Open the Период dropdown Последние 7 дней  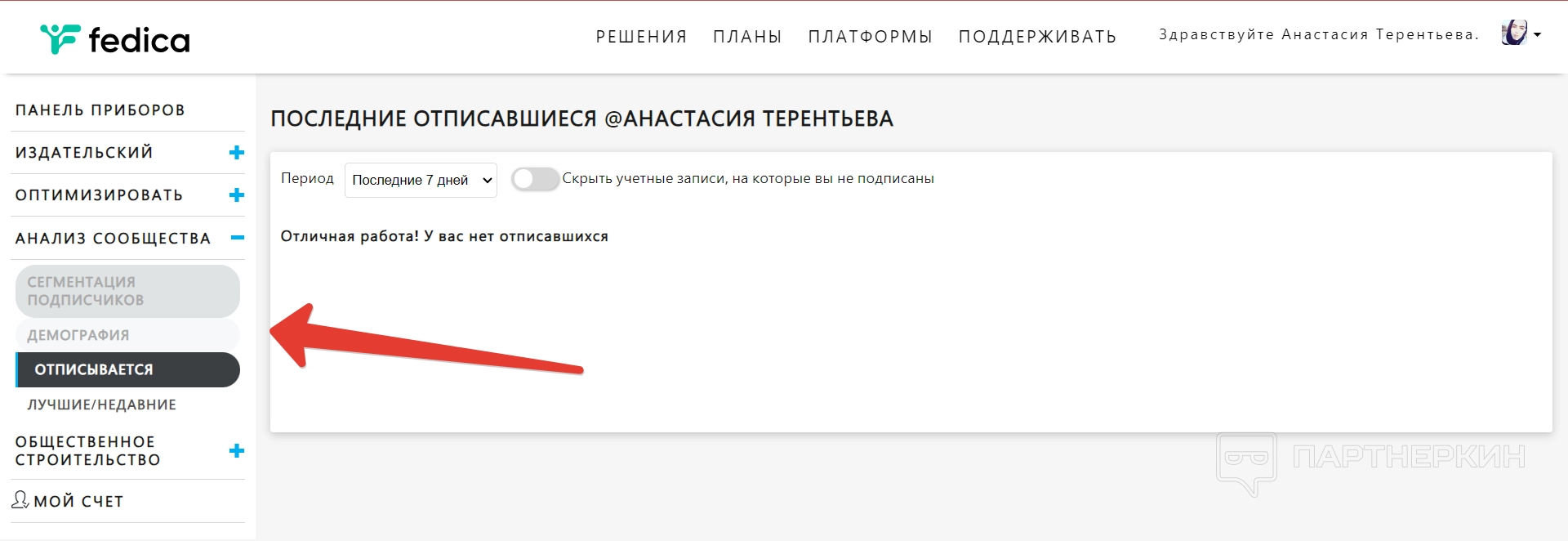click(421, 180)
